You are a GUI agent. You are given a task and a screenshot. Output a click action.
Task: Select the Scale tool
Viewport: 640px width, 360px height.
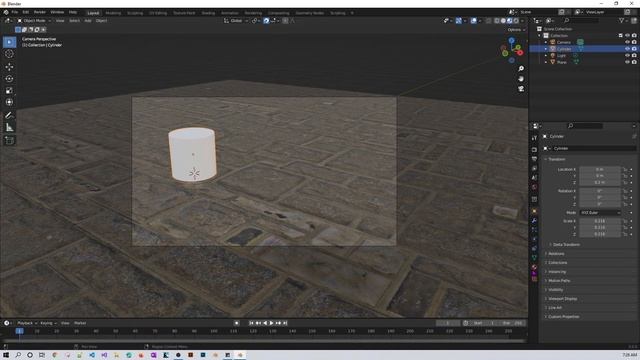pos(9,91)
